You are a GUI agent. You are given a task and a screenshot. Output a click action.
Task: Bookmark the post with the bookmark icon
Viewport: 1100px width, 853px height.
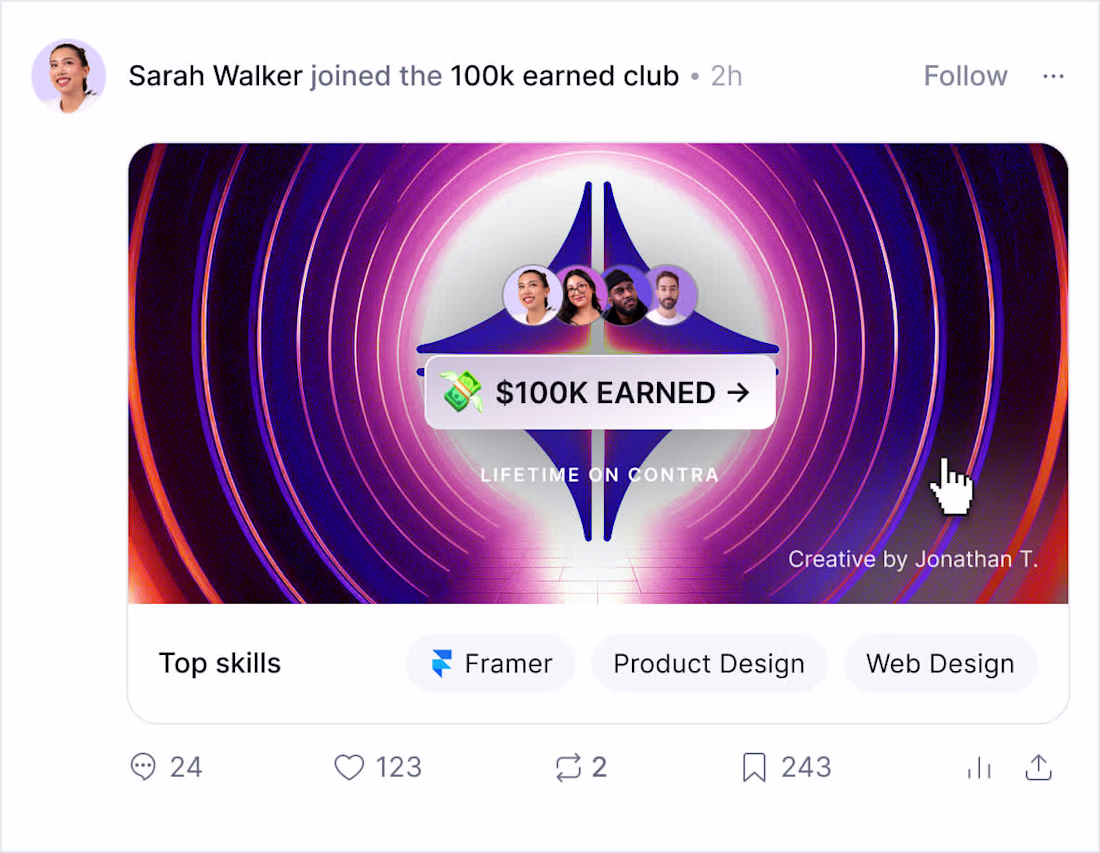point(754,767)
